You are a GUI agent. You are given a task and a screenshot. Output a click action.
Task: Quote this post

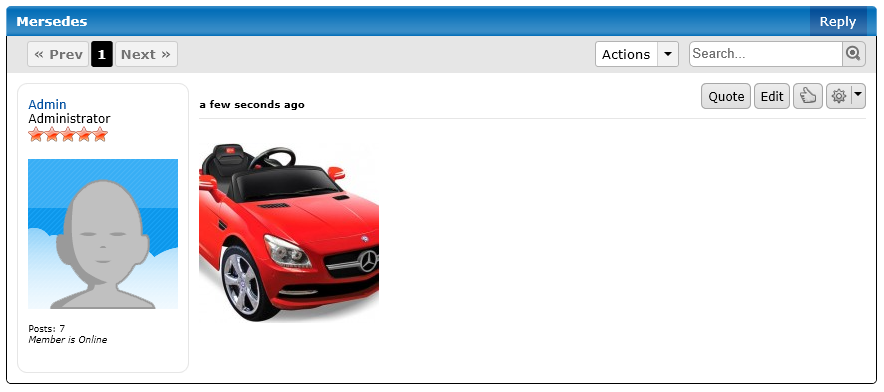pos(726,96)
